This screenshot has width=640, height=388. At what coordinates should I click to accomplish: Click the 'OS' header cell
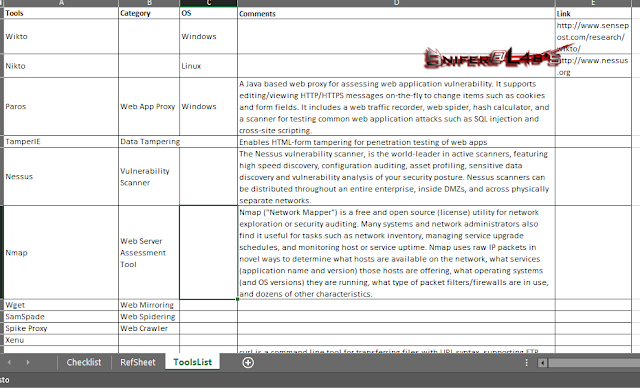coord(209,13)
